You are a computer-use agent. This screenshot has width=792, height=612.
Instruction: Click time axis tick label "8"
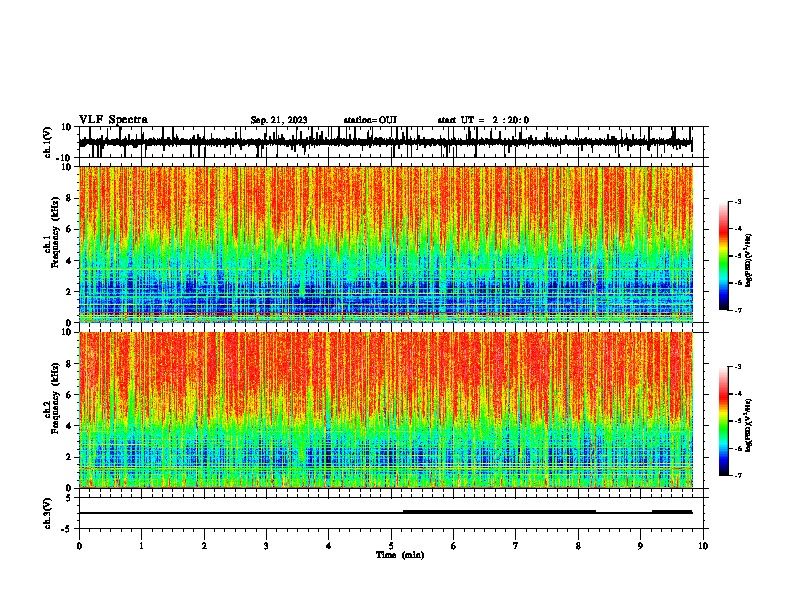(x=578, y=546)
